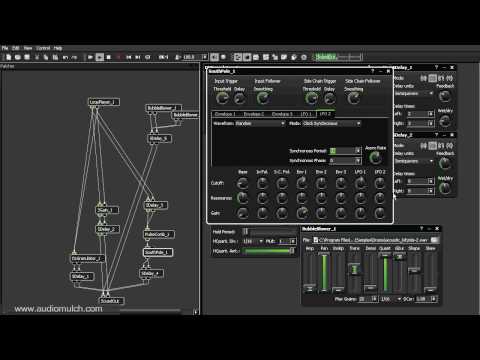This screenshot has height=360, width=480.
Task: Switch to the Envelope 3 tab
Action: pos(282,114)
